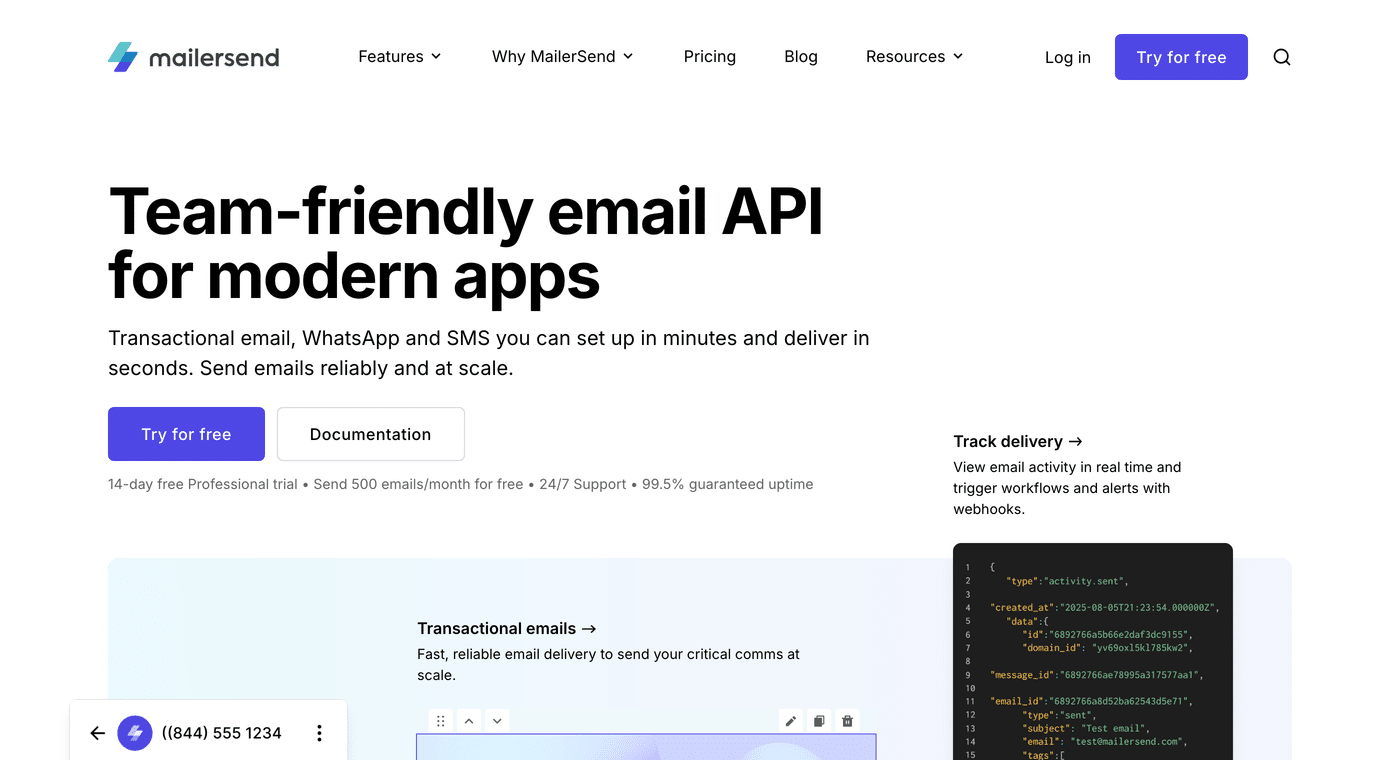Open the Track delivery link
The height and width of the screenshot is (760, 1400).
coord(1018,441)
